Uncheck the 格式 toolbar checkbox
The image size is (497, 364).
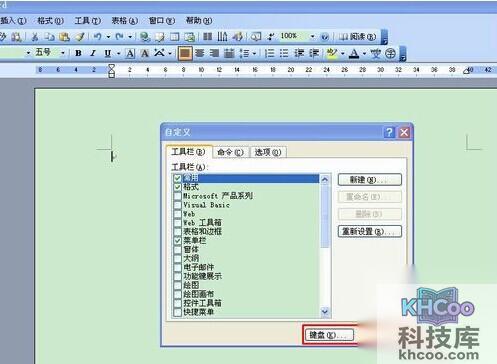[177, 187]
